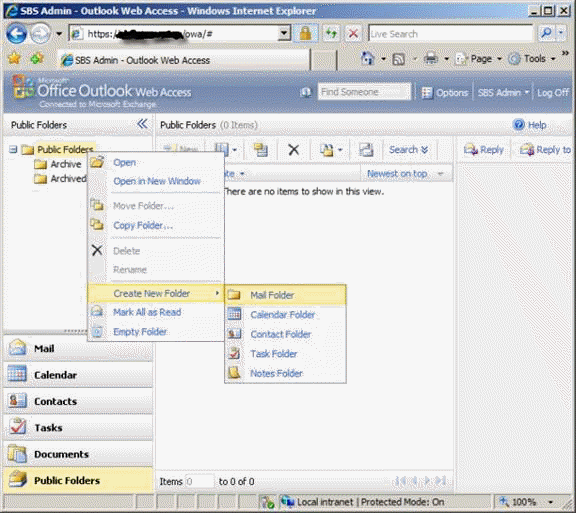Click the Live Search box
The image size is (576, 513).
tap(450, 34)
